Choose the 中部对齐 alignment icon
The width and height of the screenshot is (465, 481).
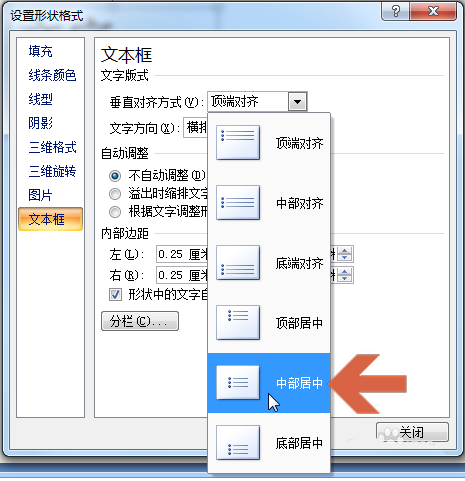[x=238, y=202]
